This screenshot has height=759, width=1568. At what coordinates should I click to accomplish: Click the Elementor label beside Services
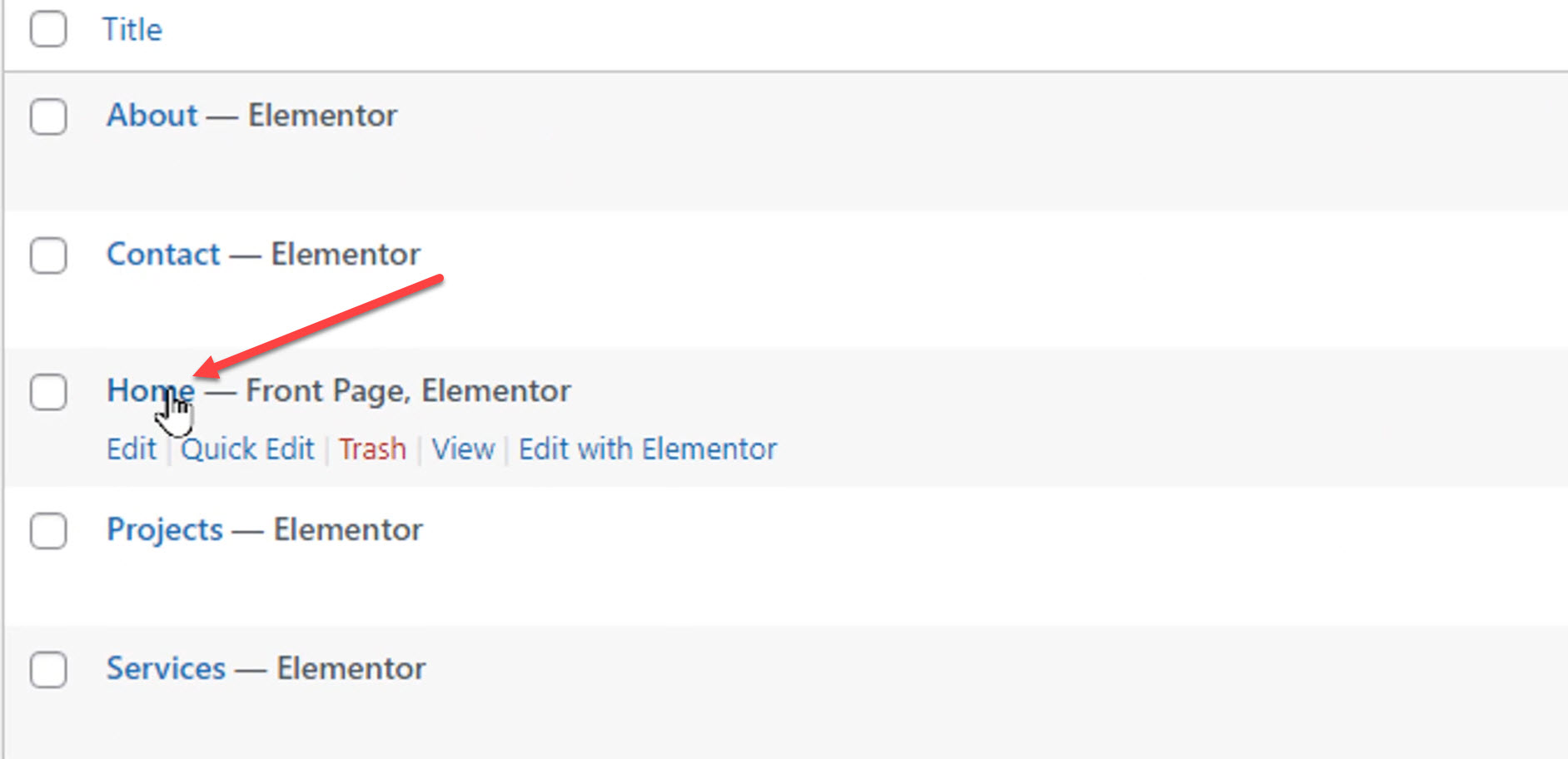[351, 668]
